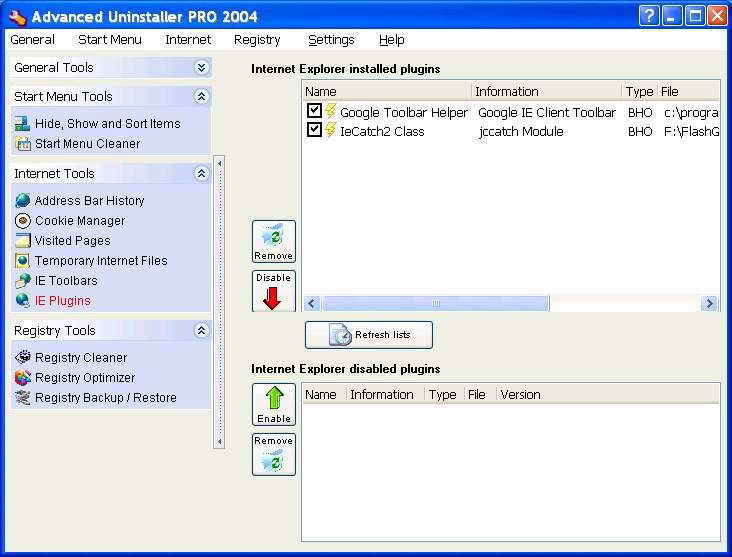Open the Settings menu
This screenshot has height=557, width=732.
[x=331, y=40]
